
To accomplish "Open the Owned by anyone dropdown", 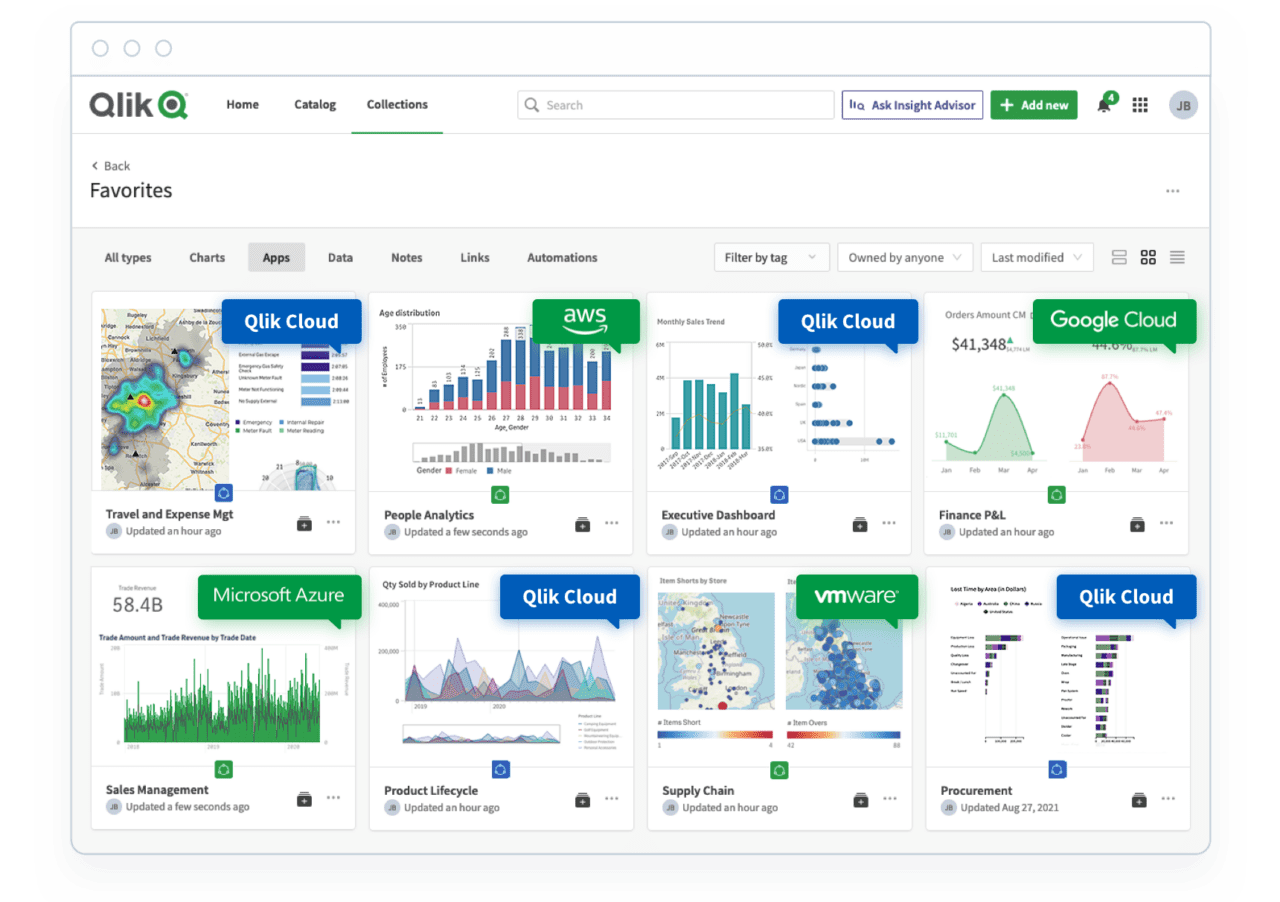I will pos(904,257).
